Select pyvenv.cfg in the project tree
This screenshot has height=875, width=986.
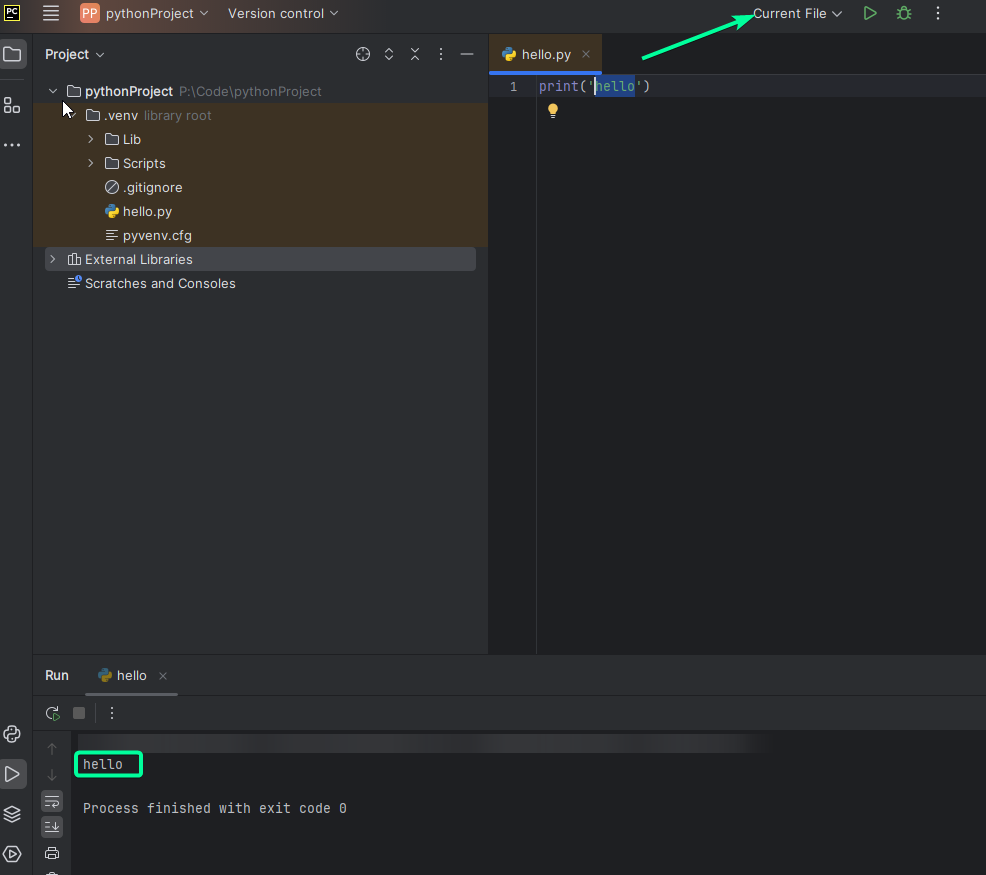157,235
